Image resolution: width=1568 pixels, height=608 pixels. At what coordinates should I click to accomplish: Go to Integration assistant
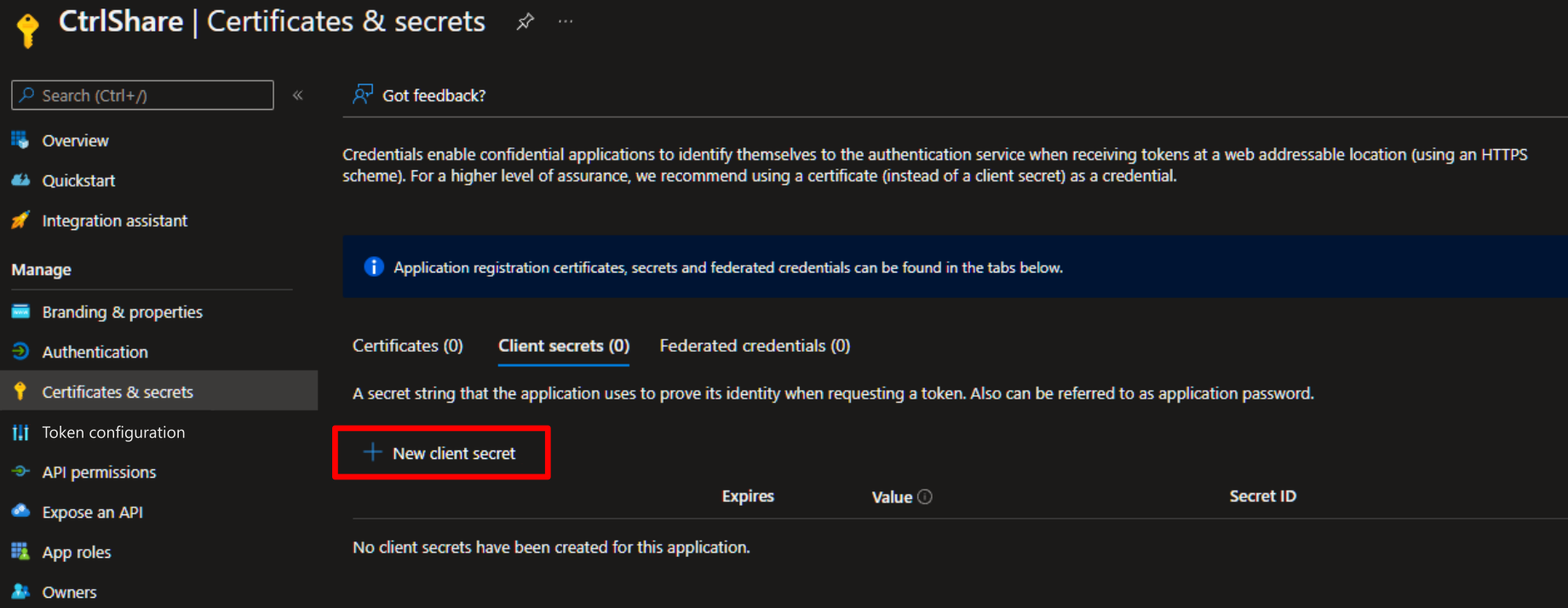click(115, 221)
